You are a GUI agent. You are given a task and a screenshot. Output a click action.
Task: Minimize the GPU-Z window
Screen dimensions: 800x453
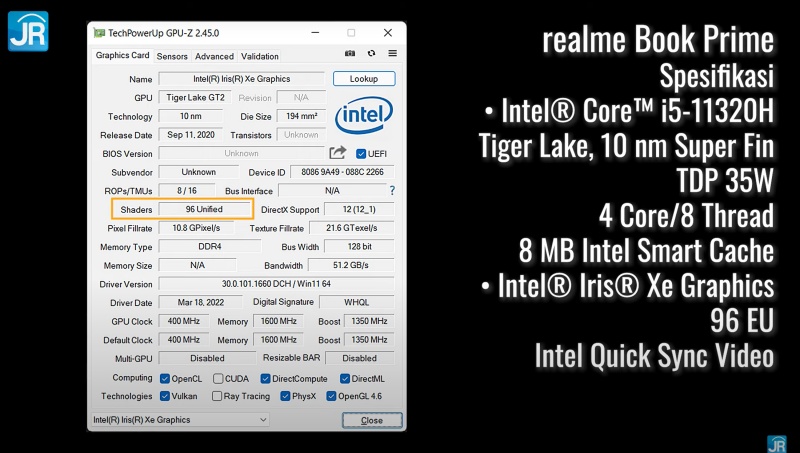[315, 33]
